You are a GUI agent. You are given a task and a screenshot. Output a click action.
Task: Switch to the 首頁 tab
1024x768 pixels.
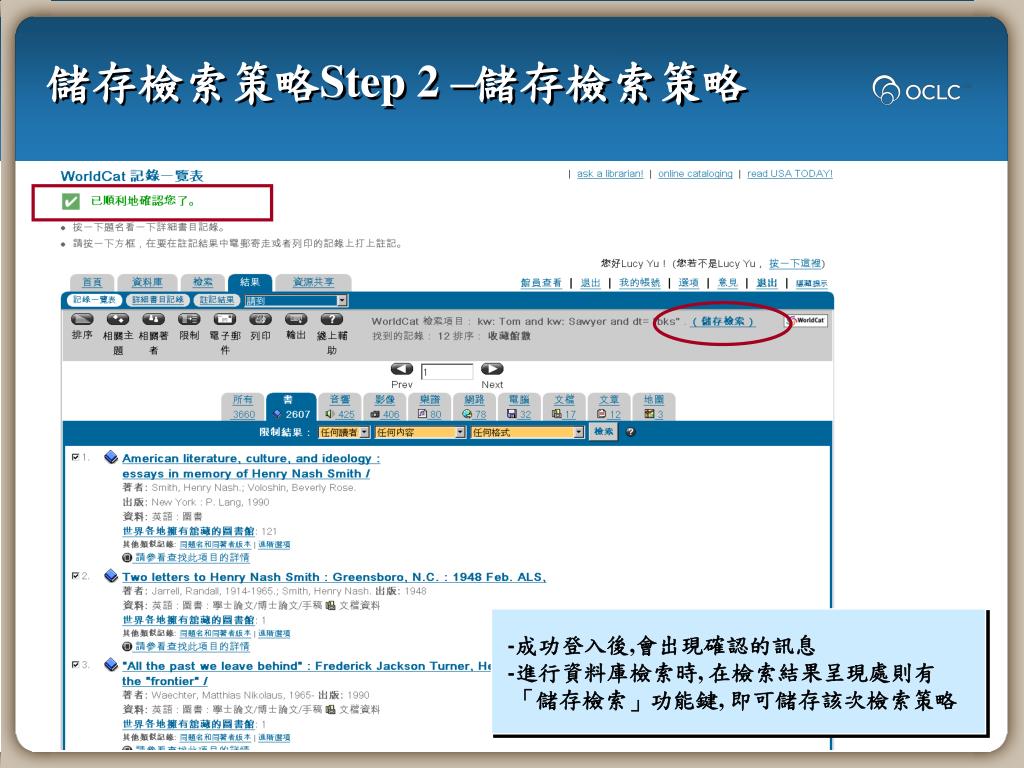click(92, 282)
